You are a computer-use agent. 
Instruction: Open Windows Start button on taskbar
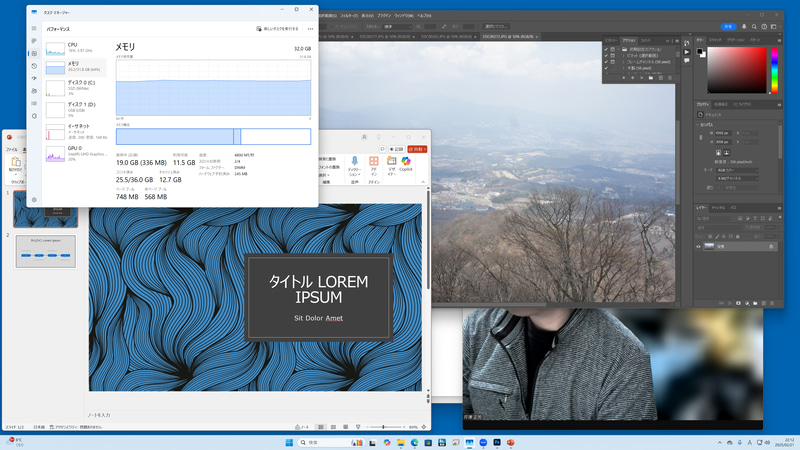(x=289, y=442)
